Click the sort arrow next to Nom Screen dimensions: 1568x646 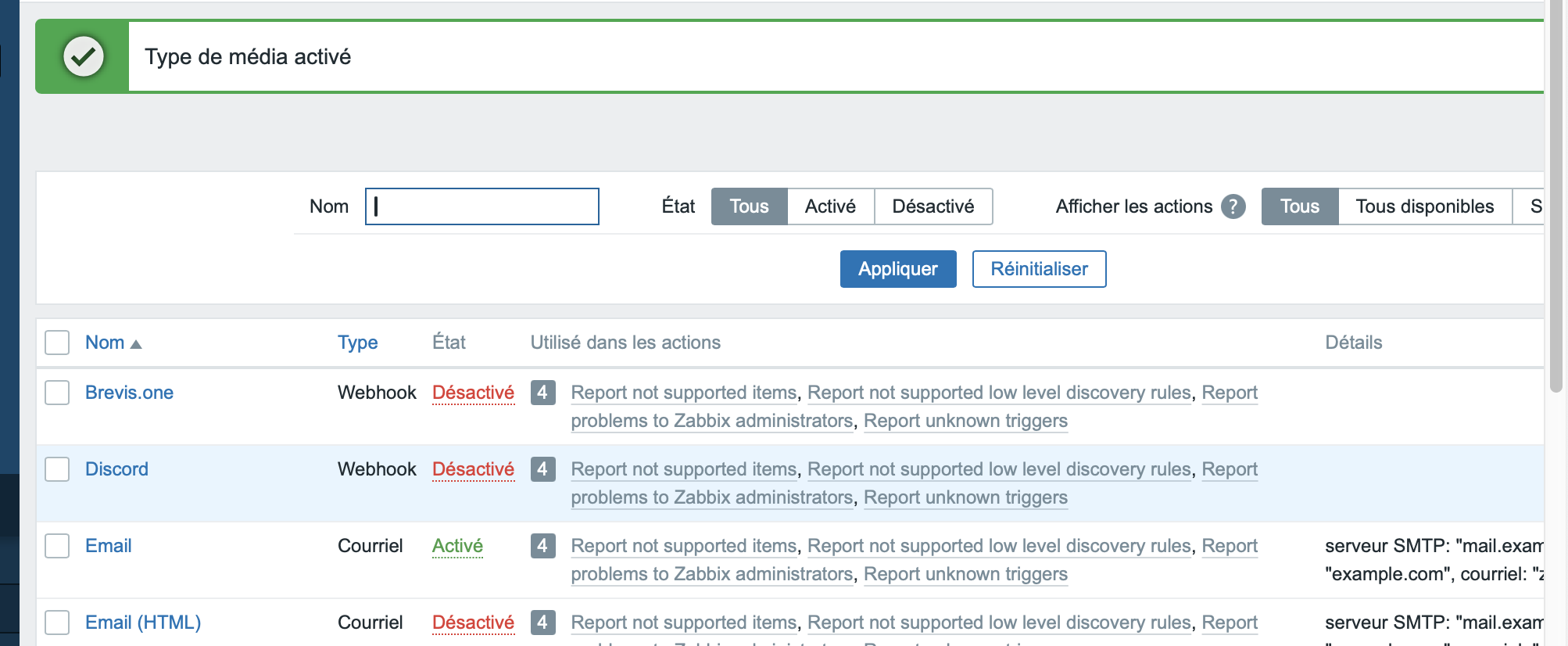coord(136,343)
